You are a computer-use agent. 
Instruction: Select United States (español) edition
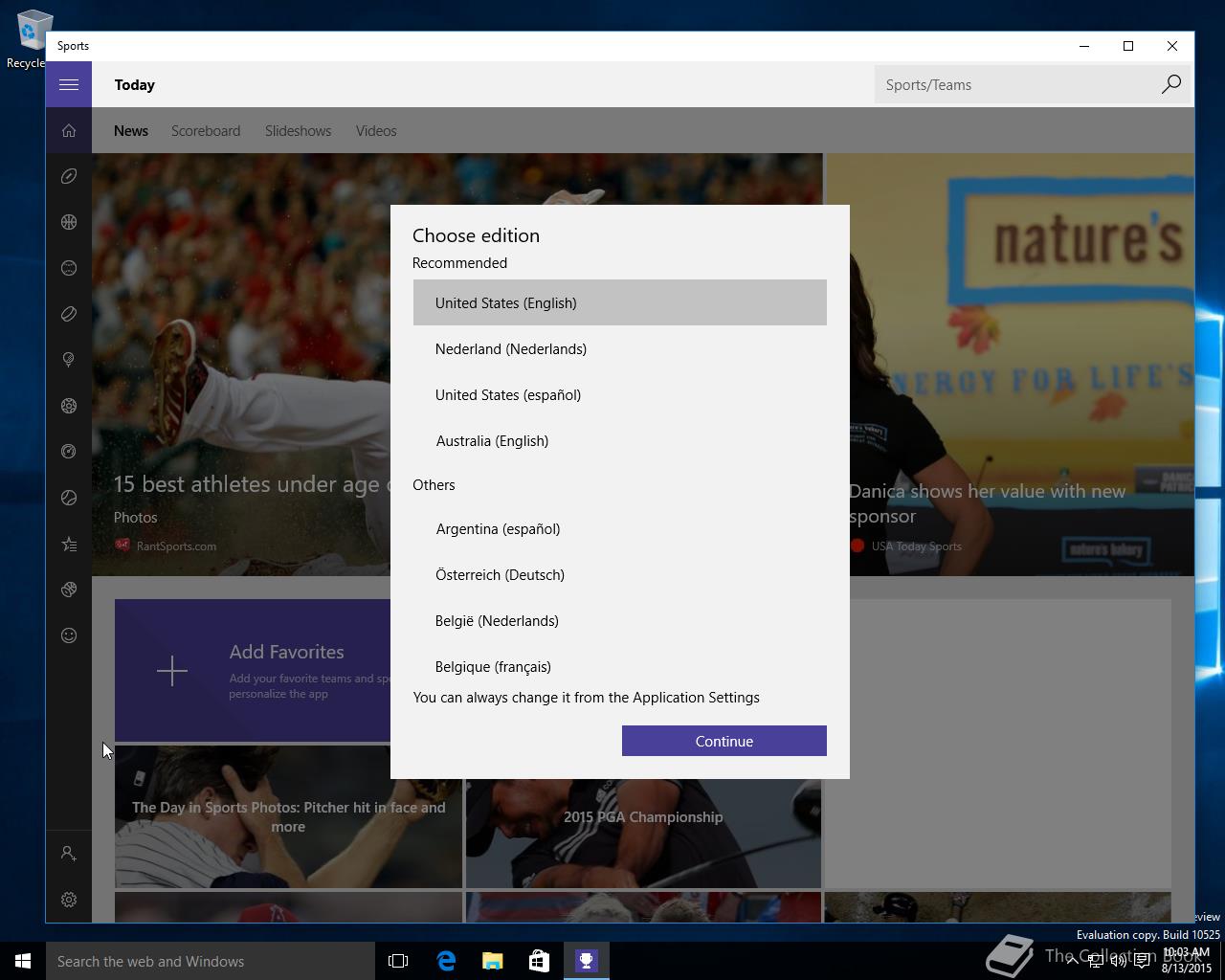point(620,394)
